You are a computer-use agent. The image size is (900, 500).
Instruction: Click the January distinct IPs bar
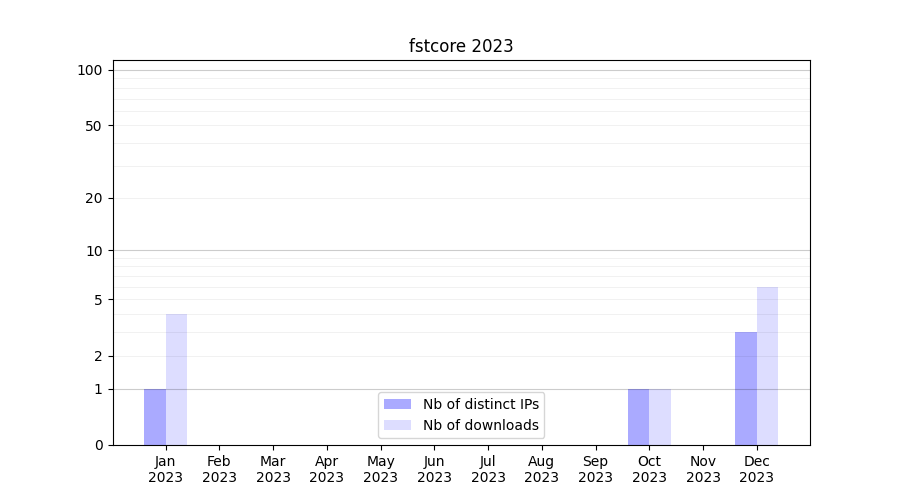click(155, 417)
